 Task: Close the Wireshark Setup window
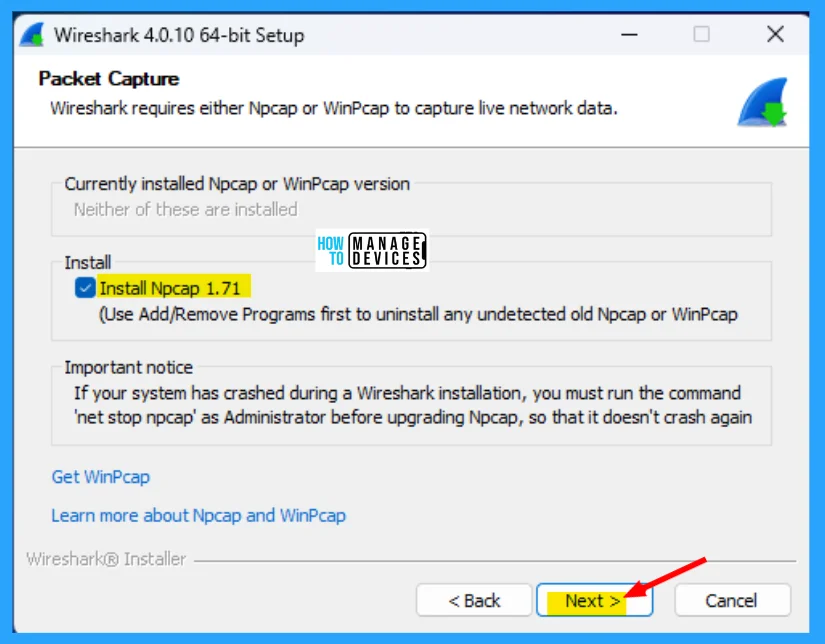(775, 35)
